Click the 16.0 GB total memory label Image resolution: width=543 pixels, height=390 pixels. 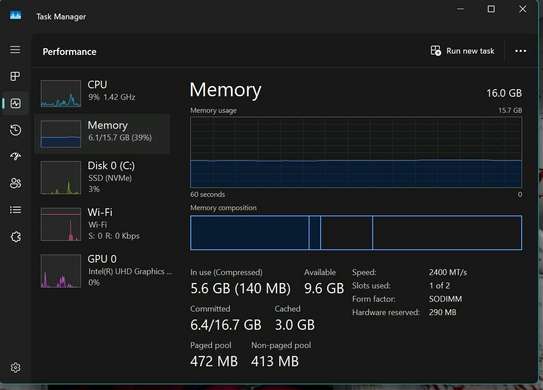pos(504,93)
